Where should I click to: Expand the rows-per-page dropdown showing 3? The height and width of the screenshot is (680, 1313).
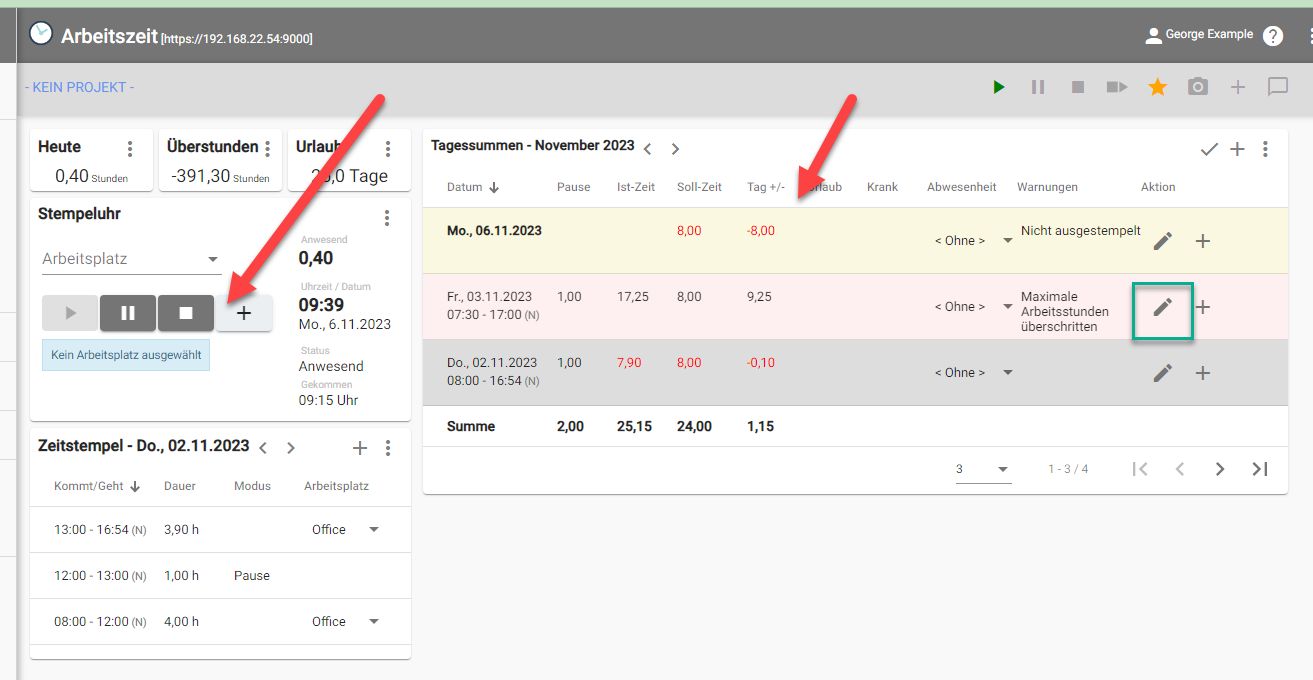(x=982, y=469)
